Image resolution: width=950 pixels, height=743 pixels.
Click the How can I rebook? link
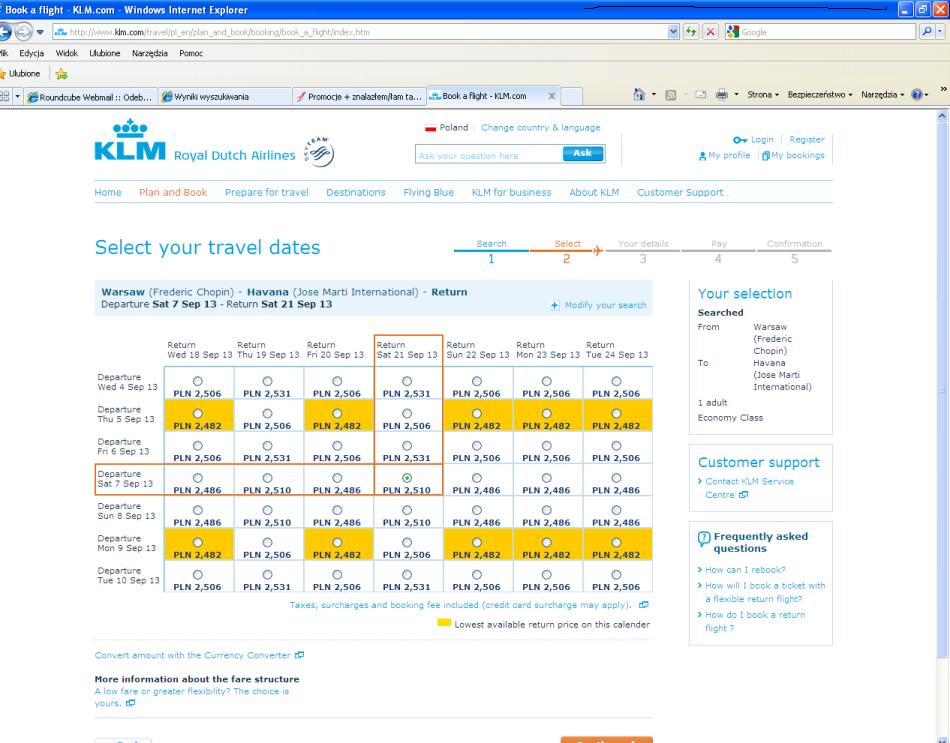(x=745, y=570)
